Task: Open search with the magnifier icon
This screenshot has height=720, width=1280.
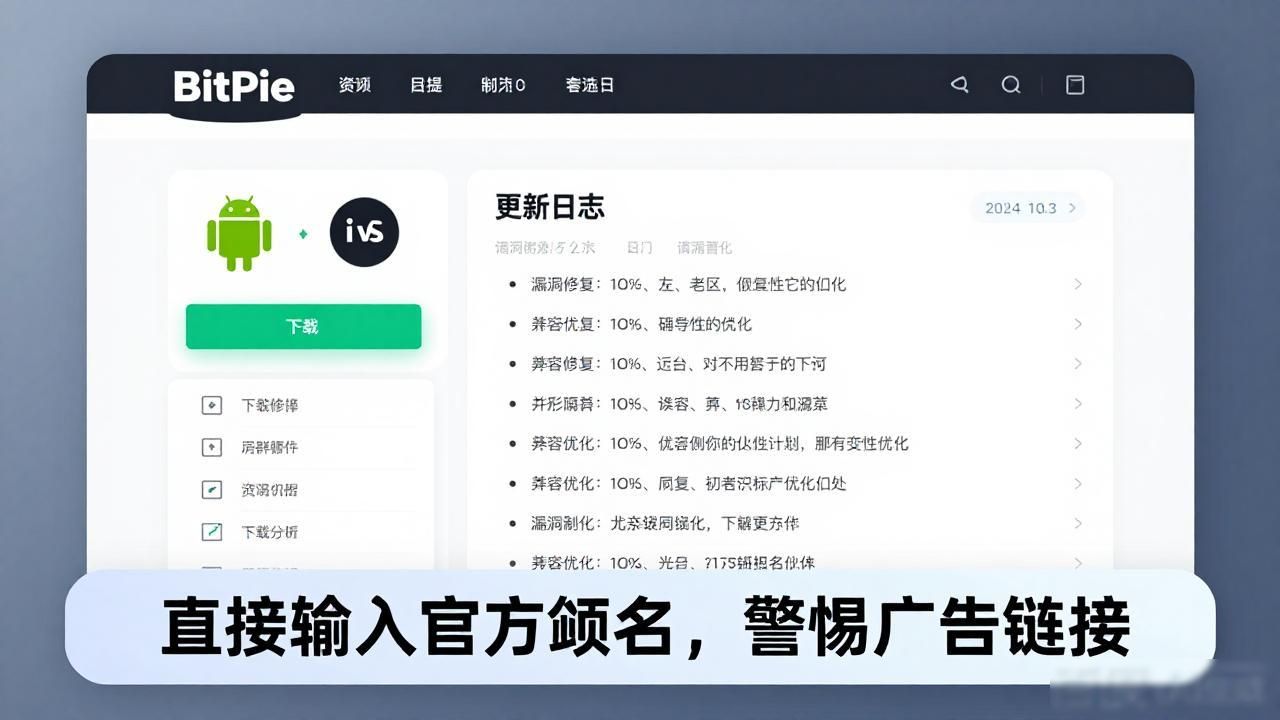Action: click(1011, 85)
